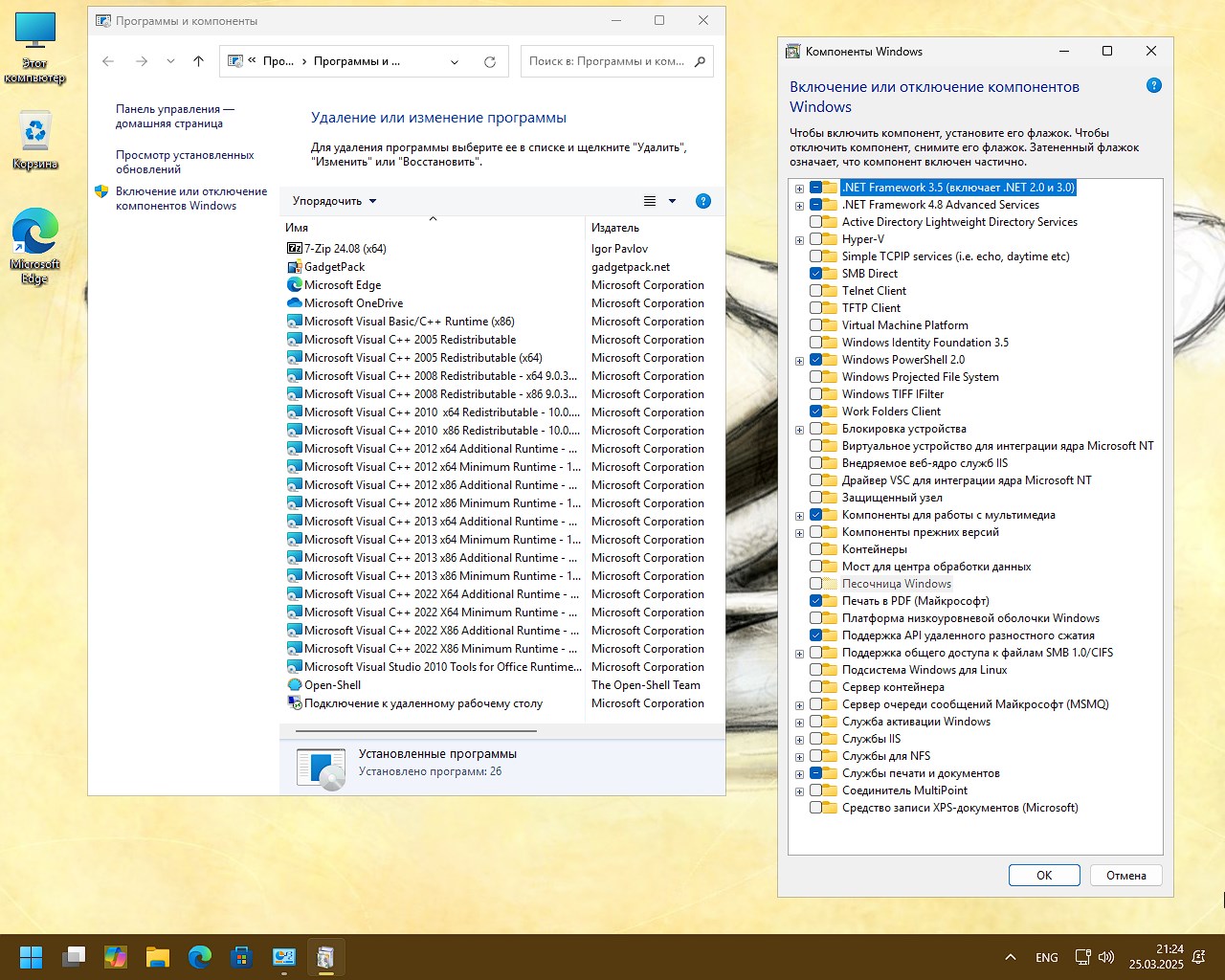The image size is (1225, 980).
Task: Toggle the SMB Direct checkbox
Action: (x=816, y=274)
